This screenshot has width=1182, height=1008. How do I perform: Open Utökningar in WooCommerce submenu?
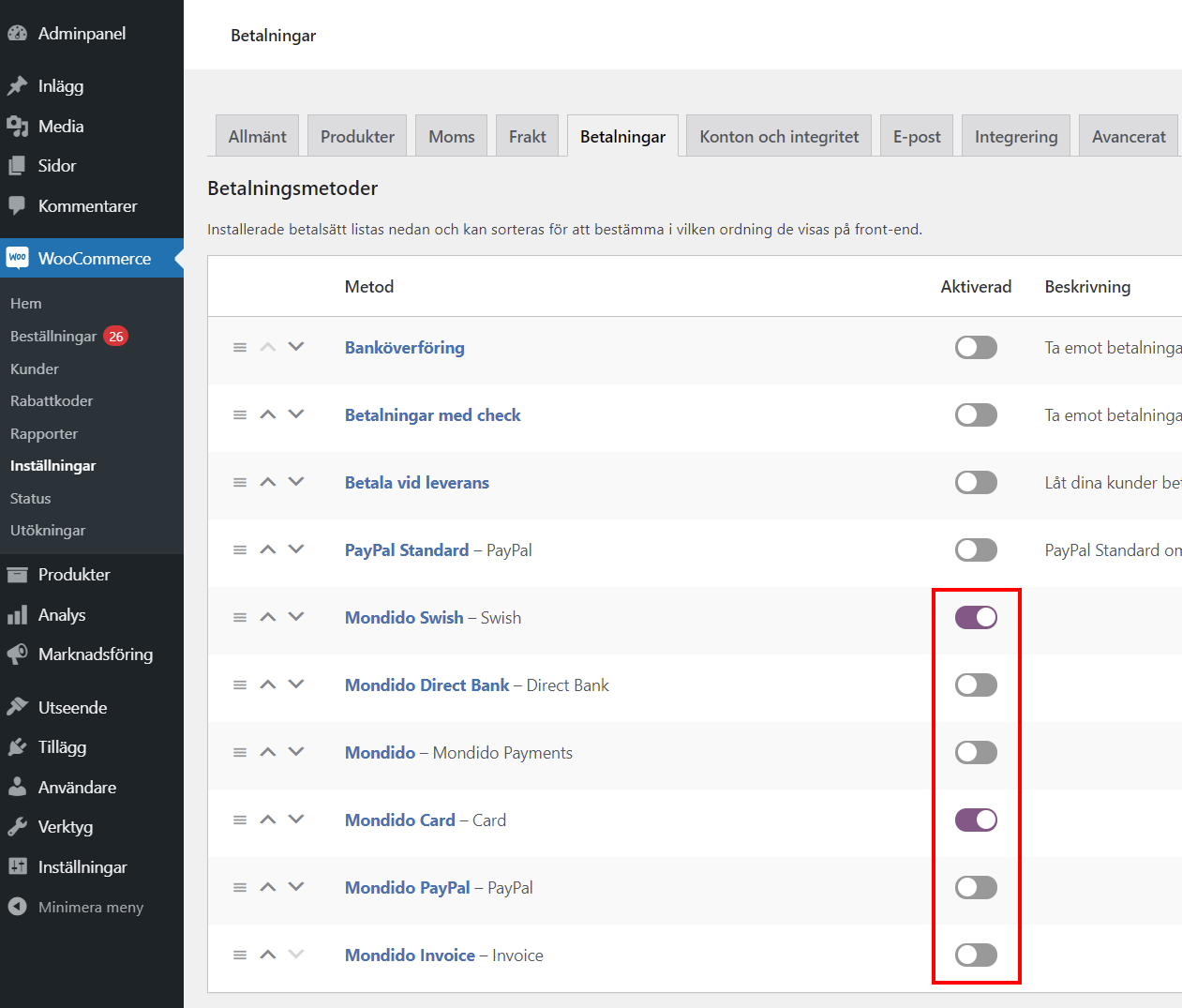tap(48, 531)
